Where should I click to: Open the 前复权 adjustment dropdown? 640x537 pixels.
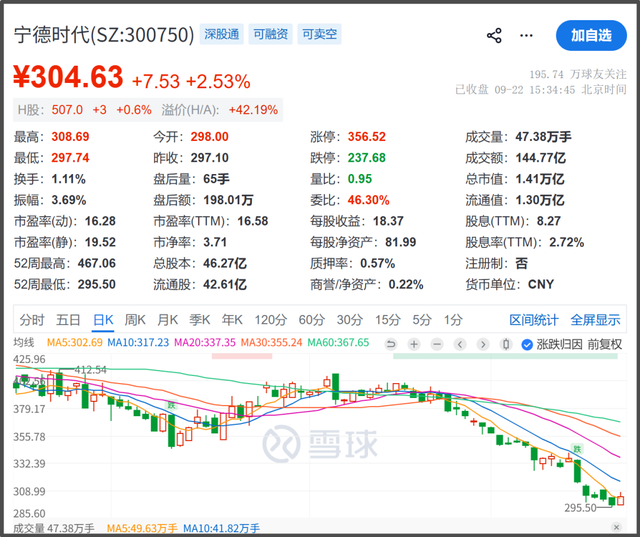tap(604, 344)
